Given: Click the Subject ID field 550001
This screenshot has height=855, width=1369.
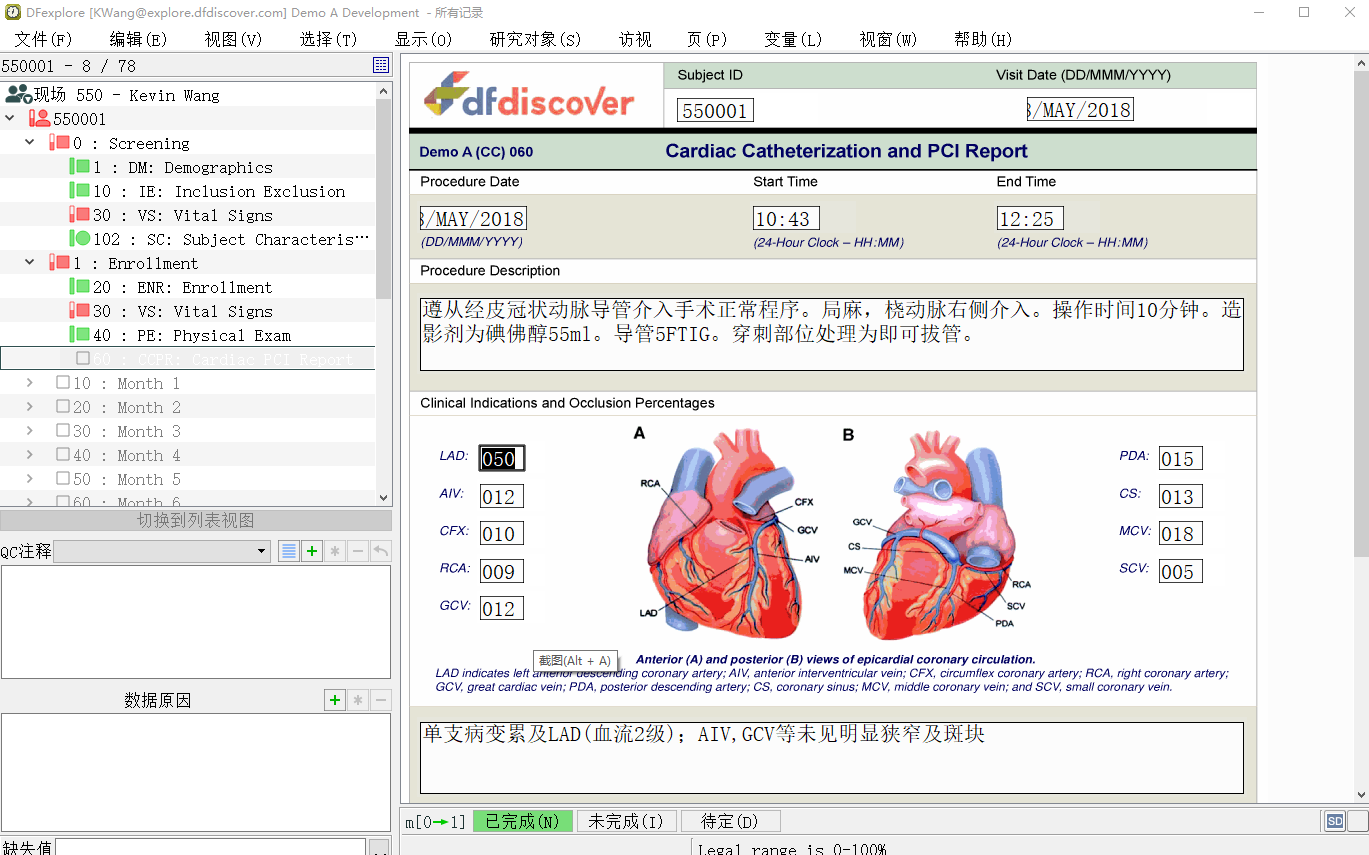Looking at the screenshot, I should point(715,111).
